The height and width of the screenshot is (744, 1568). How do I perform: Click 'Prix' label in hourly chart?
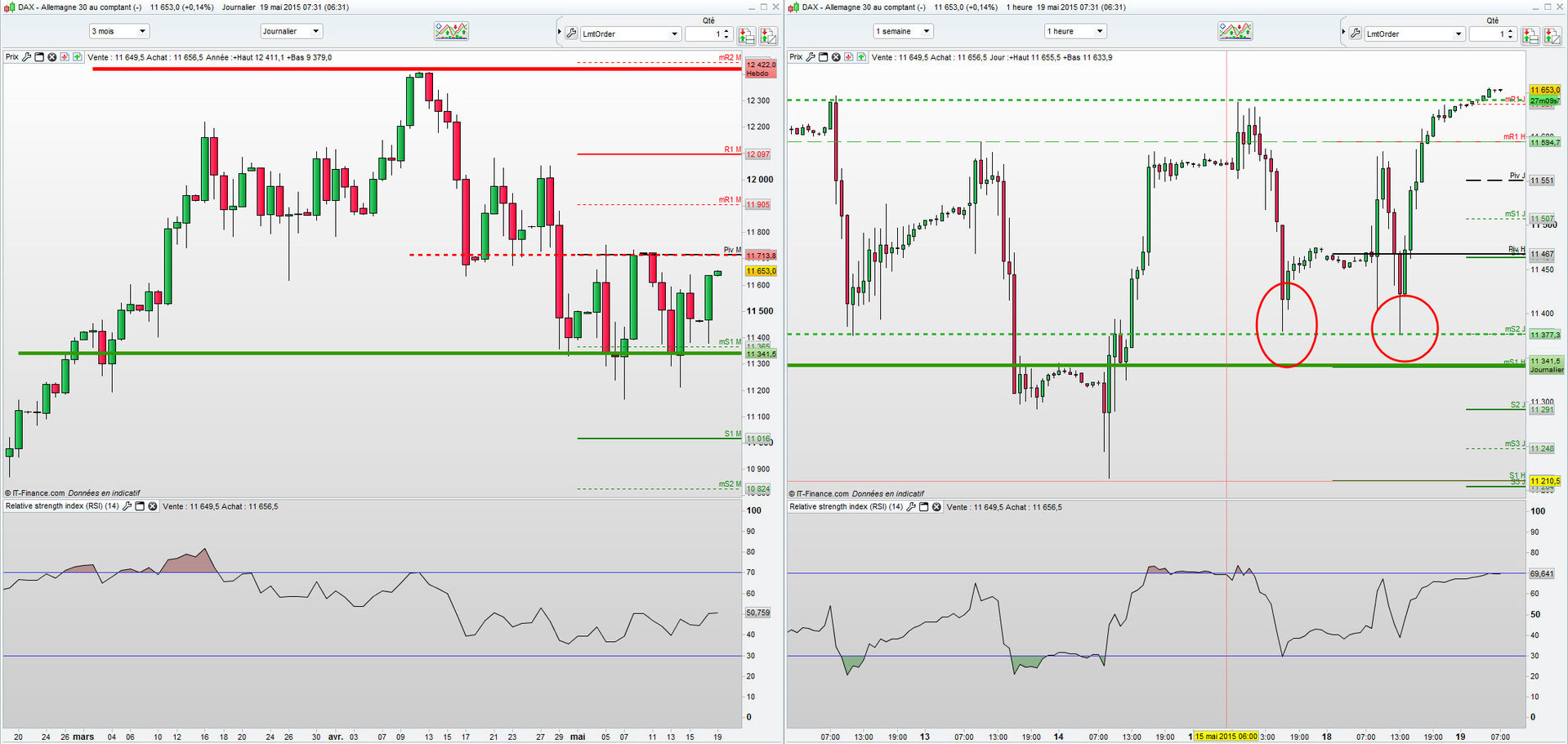coord(796,57)
